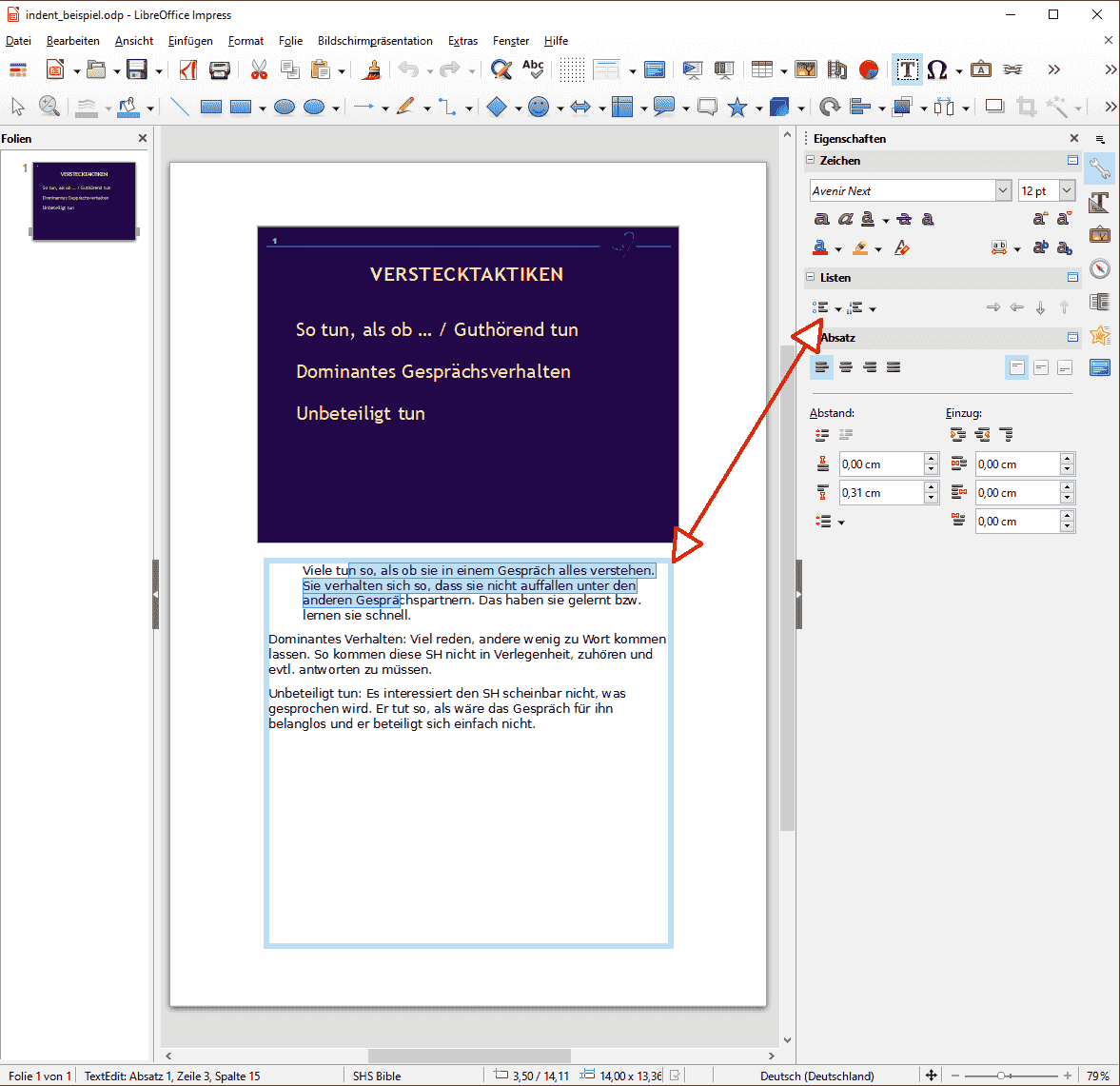Image resolution: width=1120 pixels, height=1086 pixels.
Task: Toggle text shadow in Zeichen panel
Action: tap(928, 219)
